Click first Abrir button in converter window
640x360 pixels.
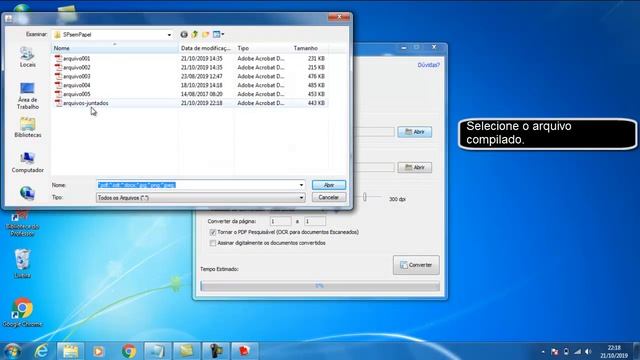[x=415, y=132]
